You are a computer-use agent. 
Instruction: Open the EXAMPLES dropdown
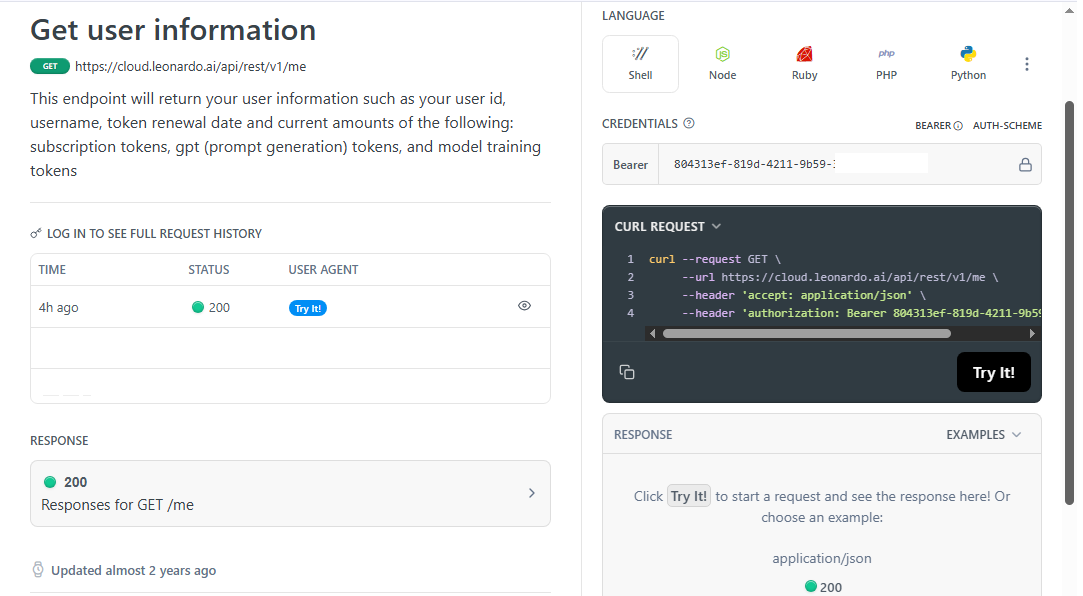(984, 434)
